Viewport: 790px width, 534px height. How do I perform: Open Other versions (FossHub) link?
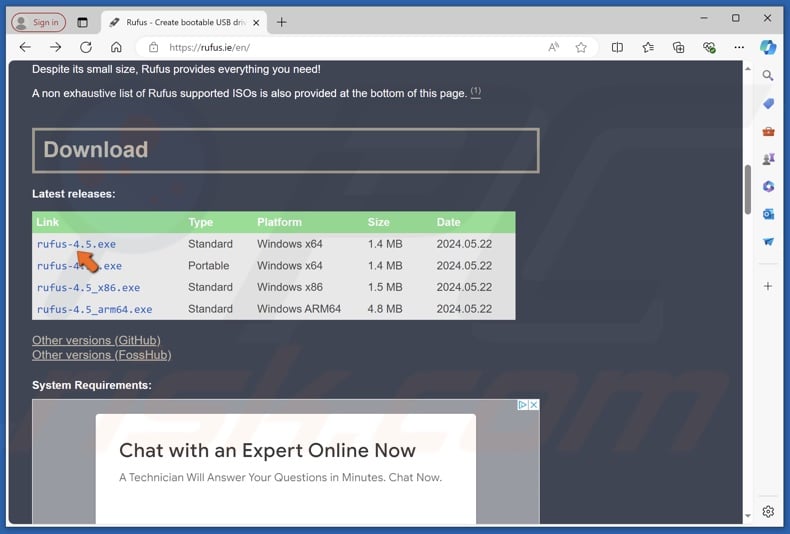(x=102, y=355)
